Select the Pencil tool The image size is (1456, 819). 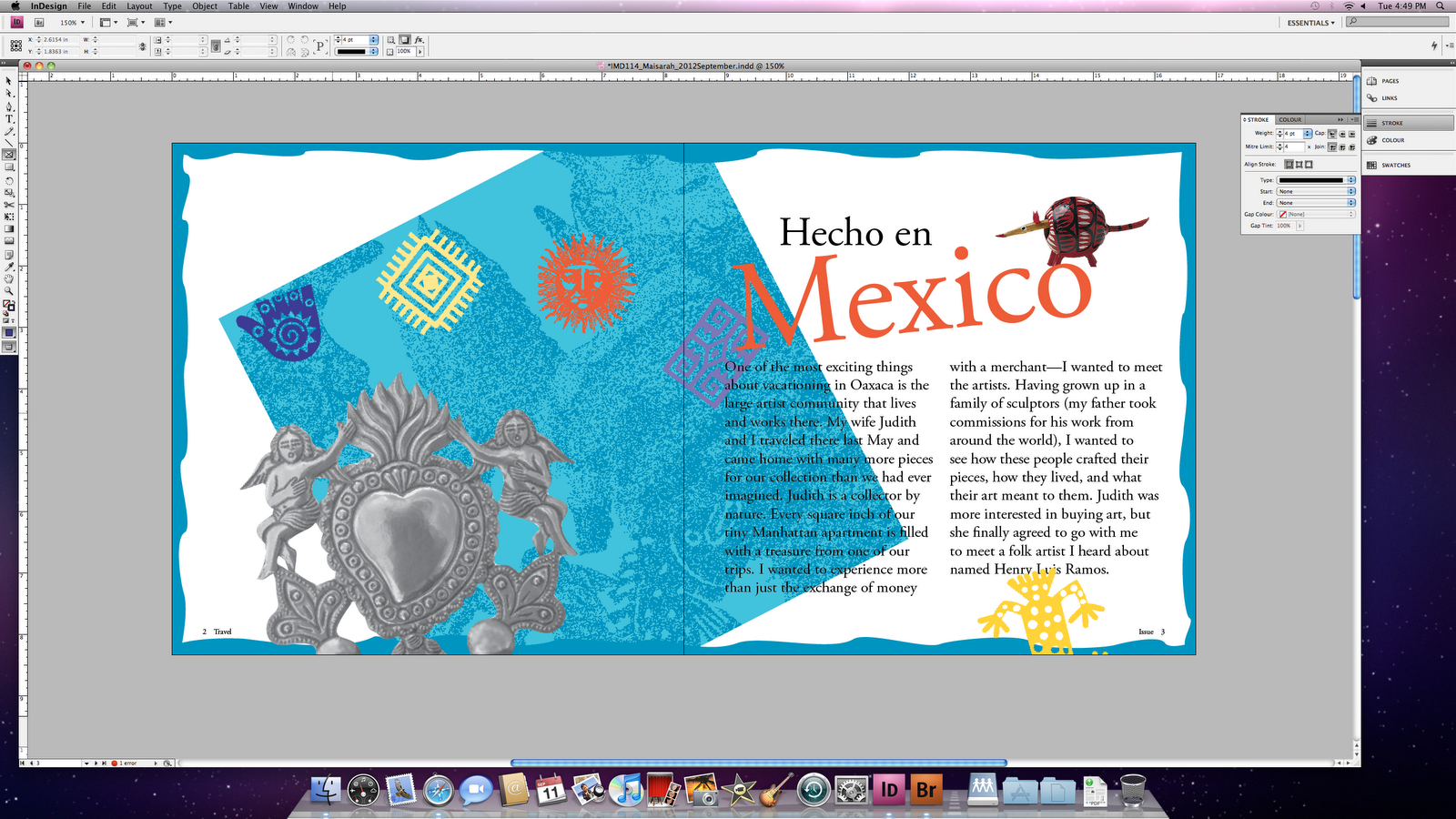[x=9, y=131]
